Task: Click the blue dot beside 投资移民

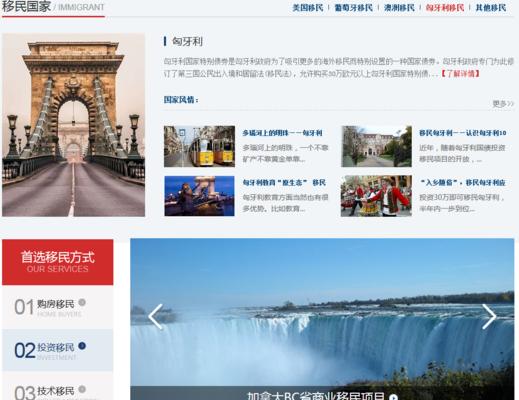Action: pyautogui.click(x=82, y=346)
